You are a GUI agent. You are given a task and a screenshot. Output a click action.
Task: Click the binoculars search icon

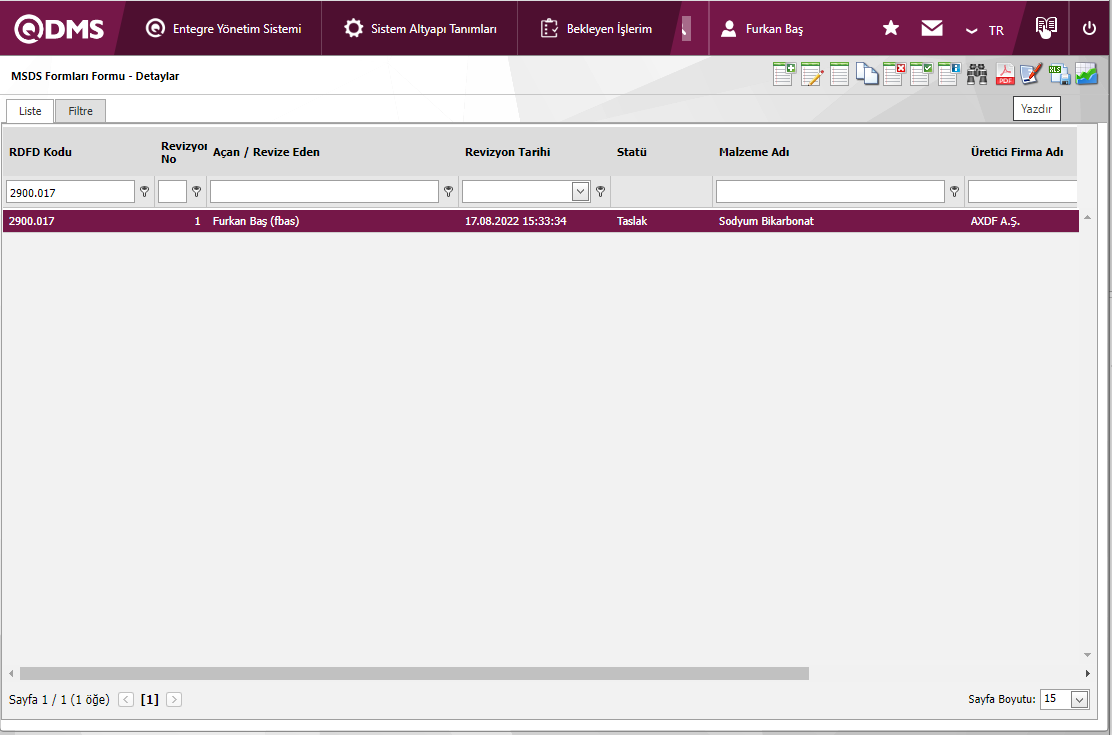(x=977, y=74)
